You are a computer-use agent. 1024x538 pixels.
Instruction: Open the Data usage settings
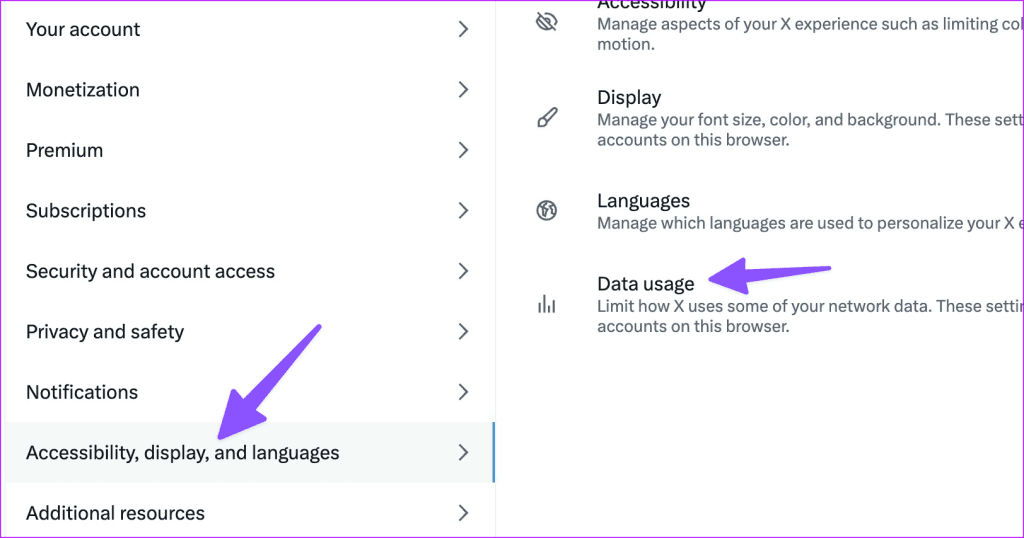point(760,304)
